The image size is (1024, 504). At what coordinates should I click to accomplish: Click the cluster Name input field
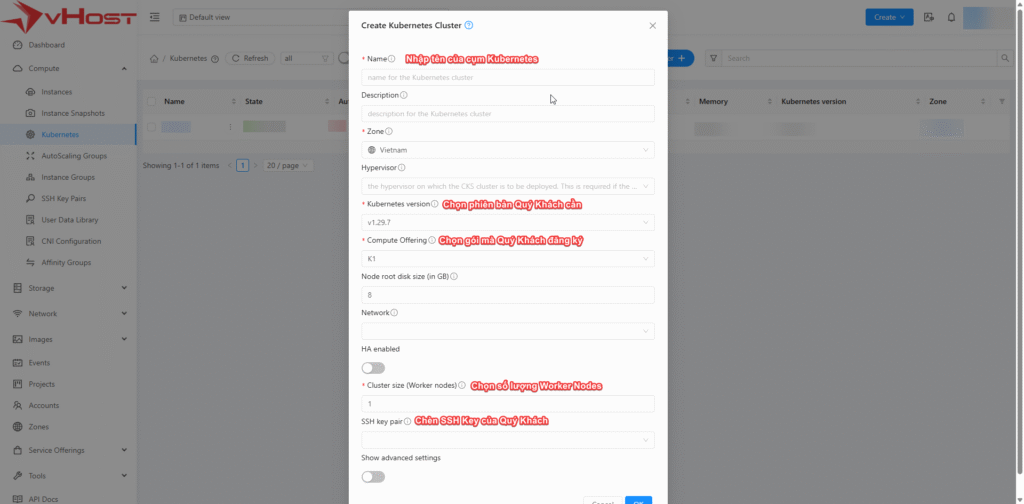(x=507, y=77)
